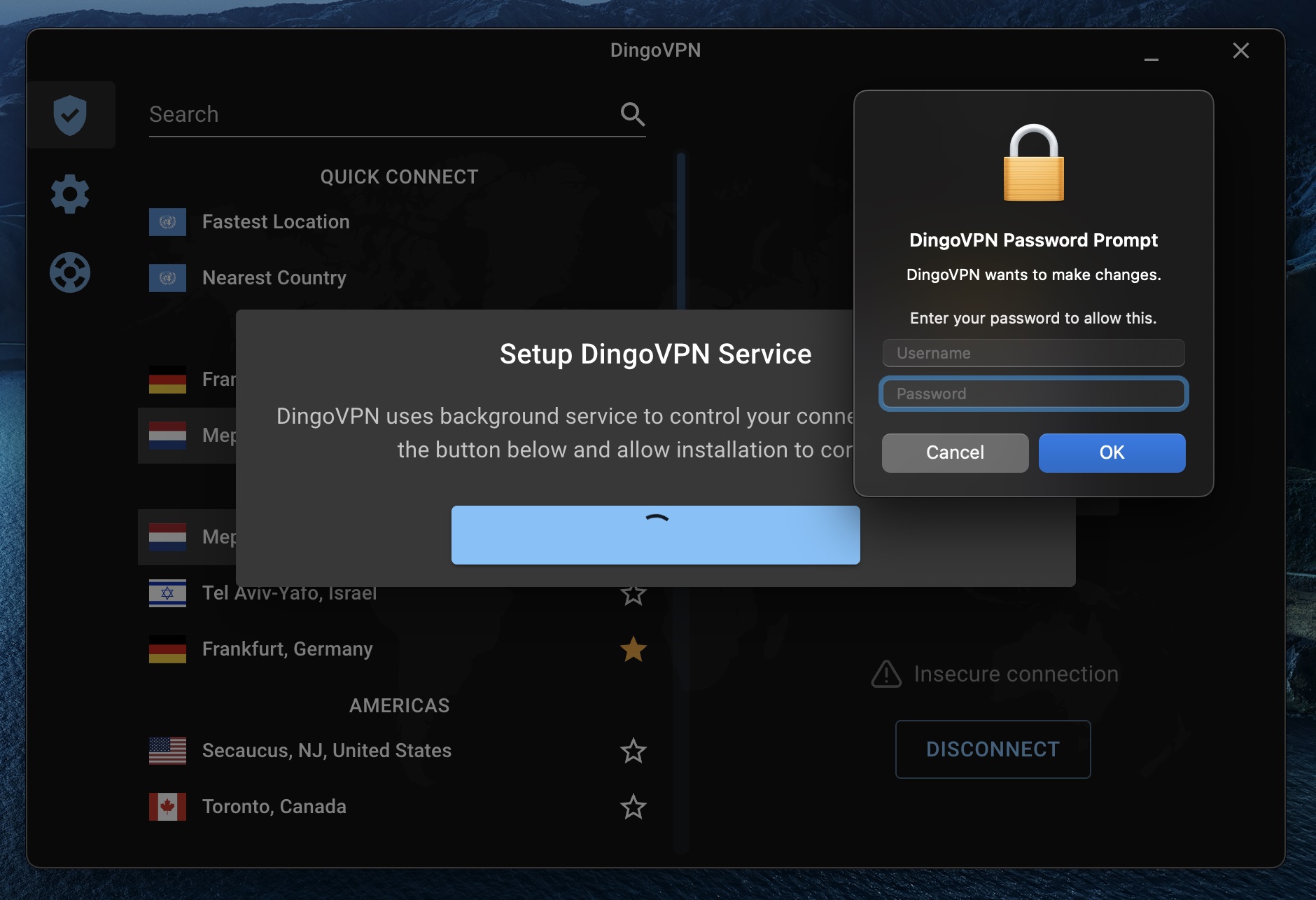Click the Search locations field
The image size is (1316, 900).
click(x=378, y=114)
